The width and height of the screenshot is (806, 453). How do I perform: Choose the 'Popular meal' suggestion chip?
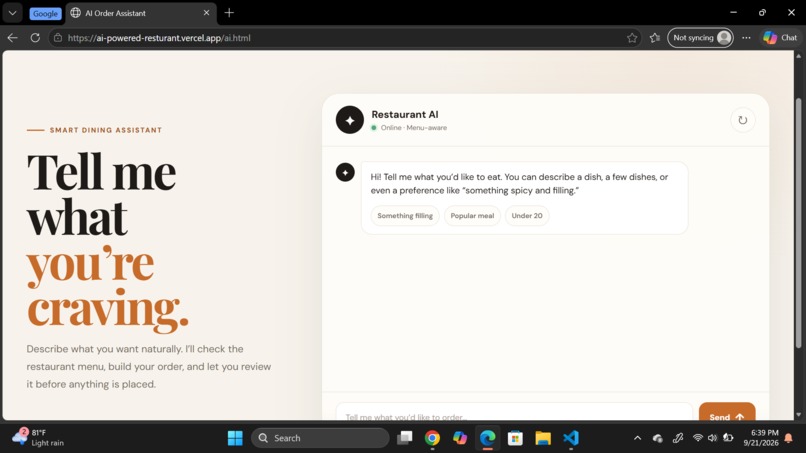pos(472,215)
